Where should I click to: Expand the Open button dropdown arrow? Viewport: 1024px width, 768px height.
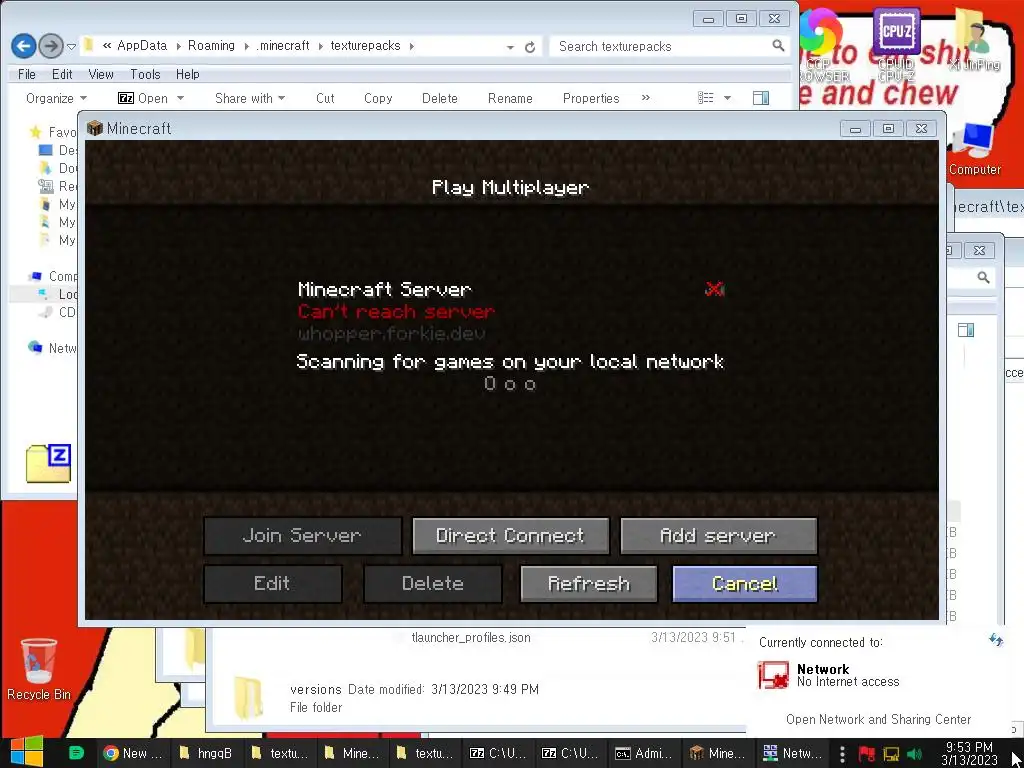[180, 98]
